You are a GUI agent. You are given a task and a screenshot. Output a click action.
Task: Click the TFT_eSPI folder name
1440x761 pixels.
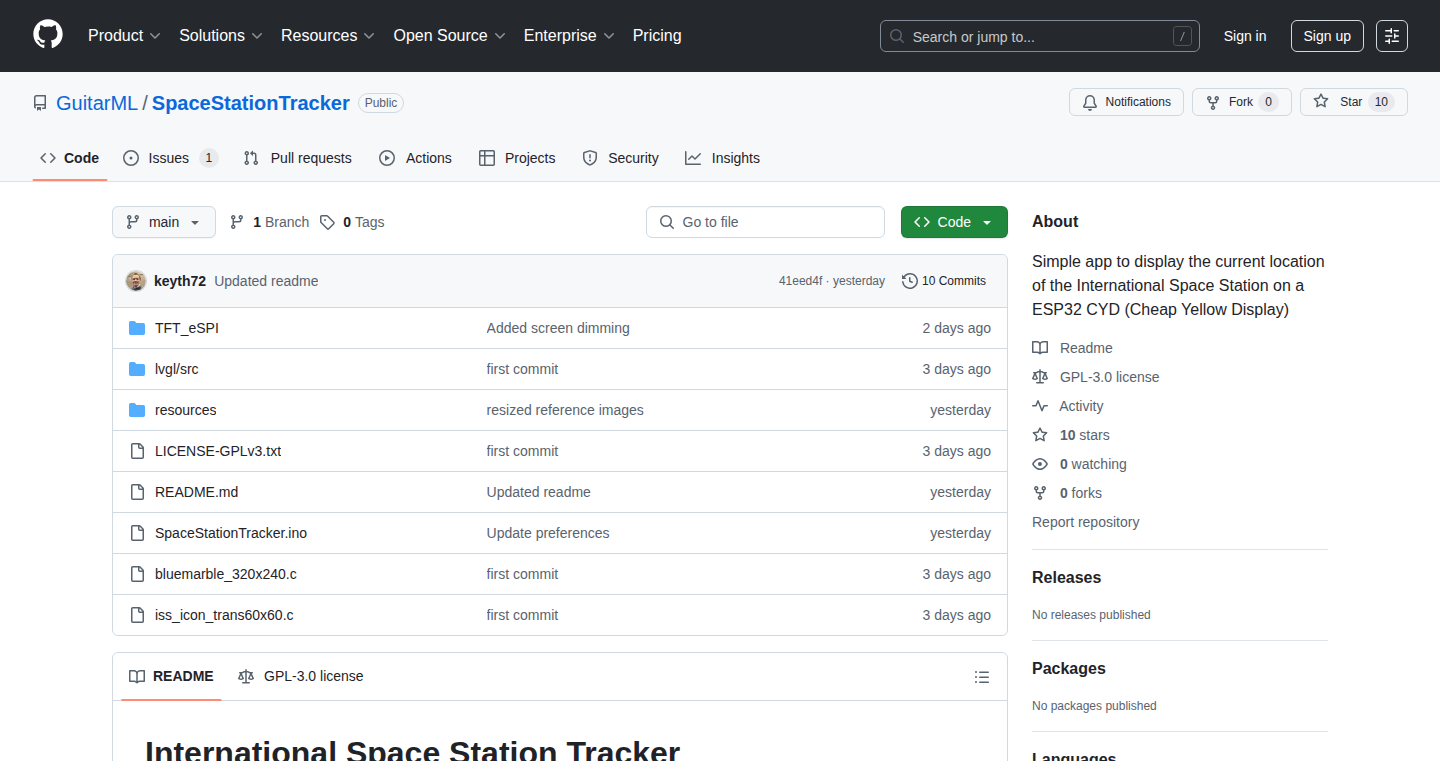pyautogui.click(x=187, y=328)
